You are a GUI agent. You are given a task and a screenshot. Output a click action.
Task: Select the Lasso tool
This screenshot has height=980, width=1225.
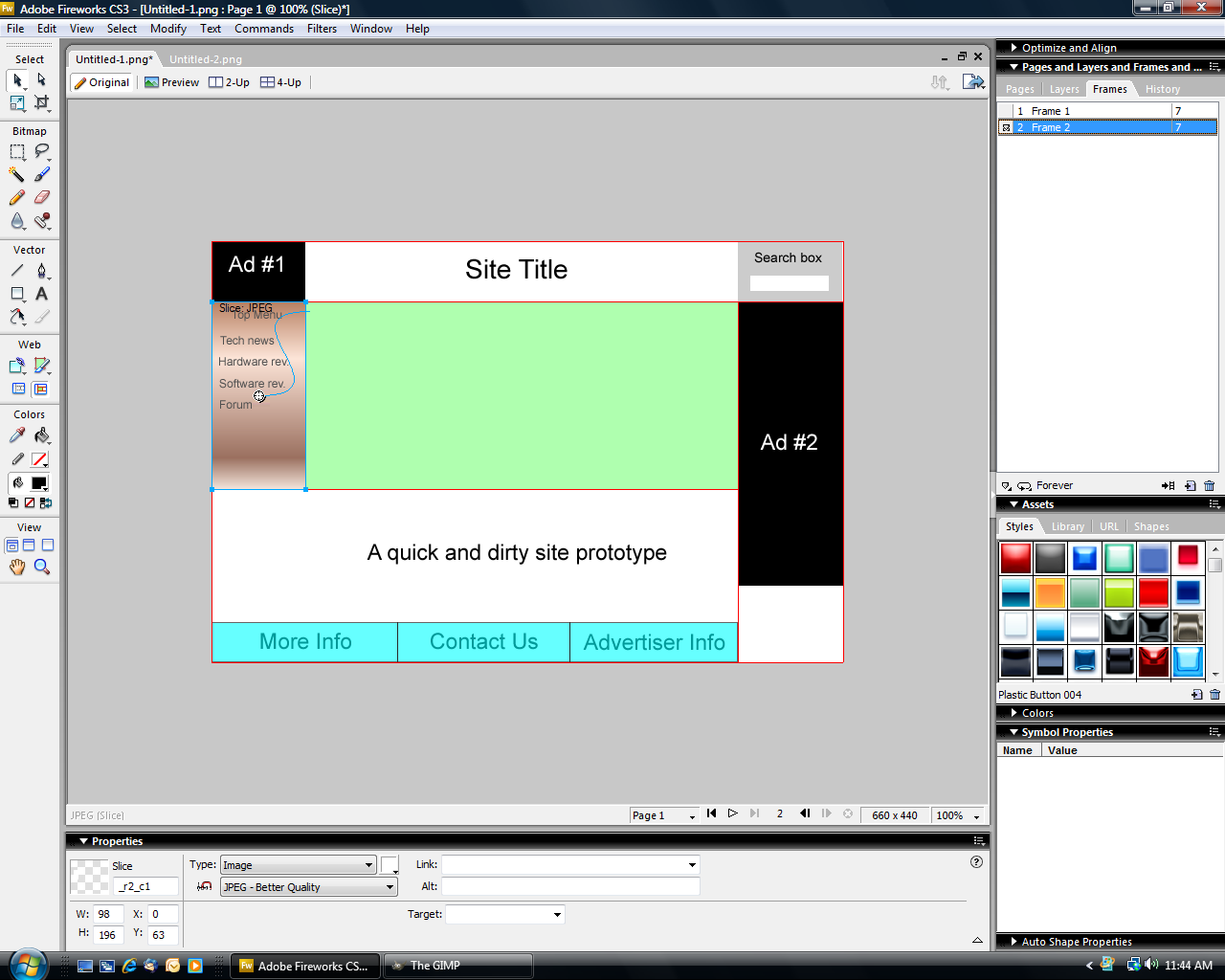point(42,151)
